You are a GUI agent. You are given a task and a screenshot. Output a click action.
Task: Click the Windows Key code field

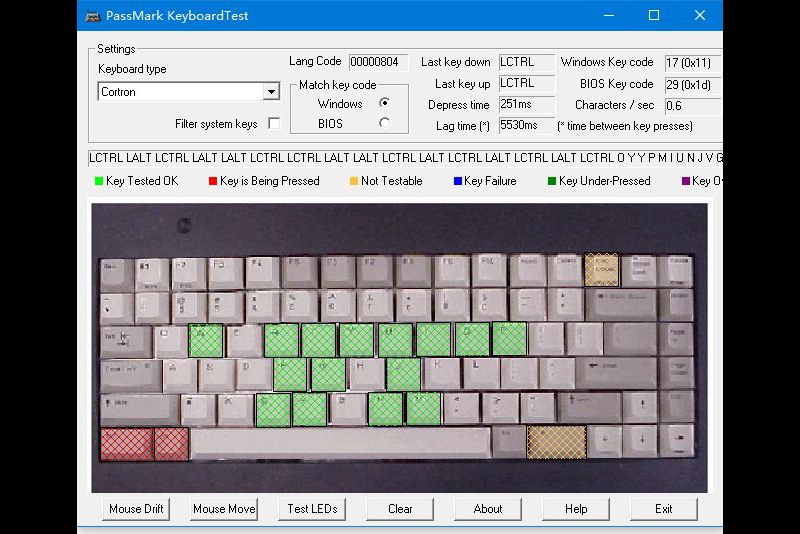(x=693, y=63)
